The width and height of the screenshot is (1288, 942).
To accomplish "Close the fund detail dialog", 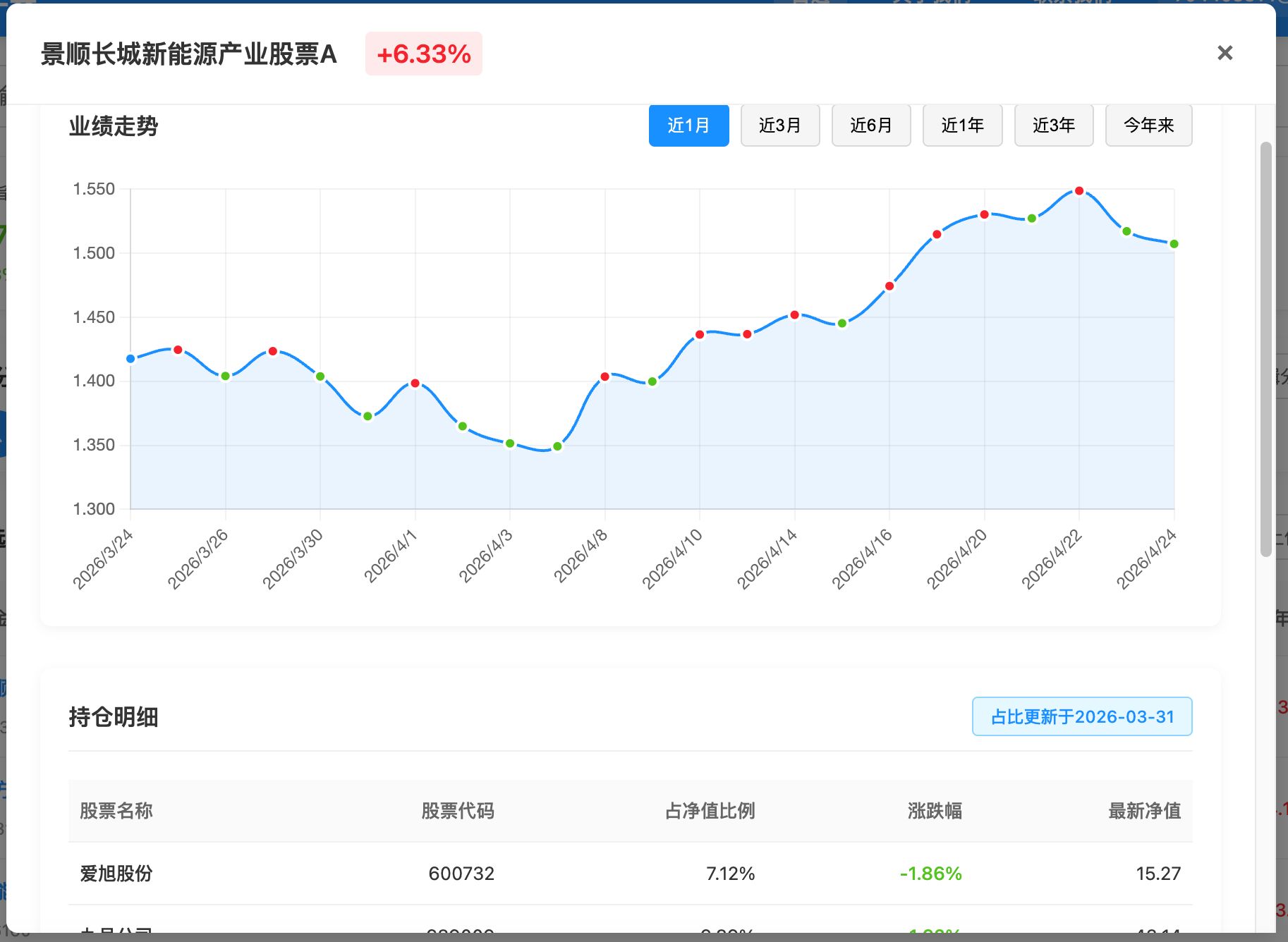I will click(x=1225, y=53).
